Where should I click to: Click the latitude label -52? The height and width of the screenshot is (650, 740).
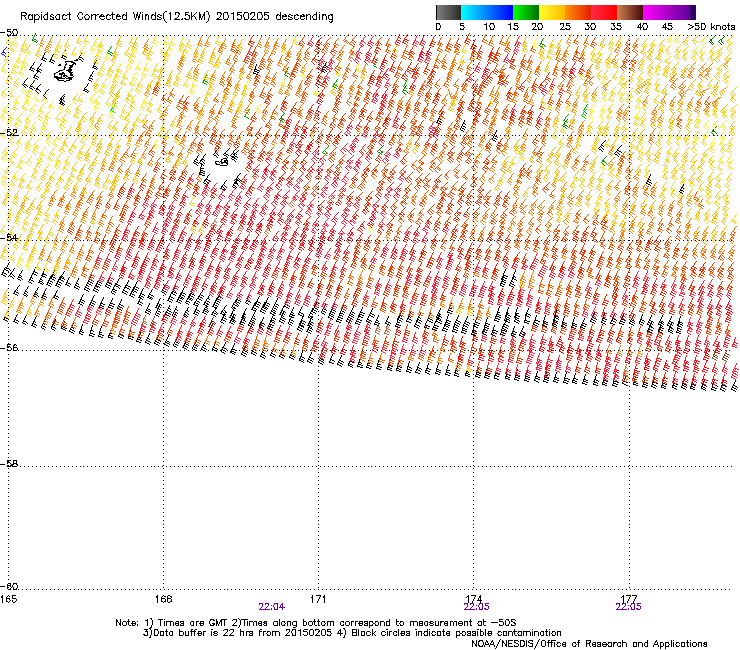[x=9, y=133]
